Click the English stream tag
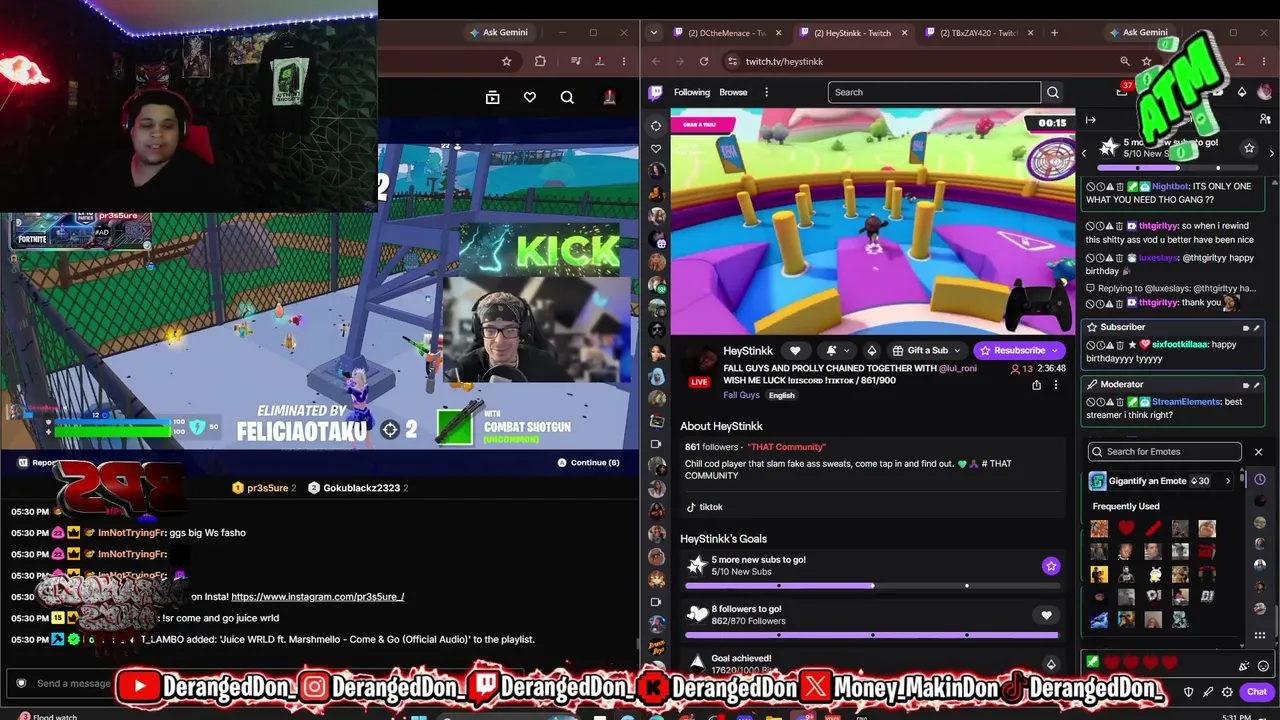 click(x=781, y=396)
